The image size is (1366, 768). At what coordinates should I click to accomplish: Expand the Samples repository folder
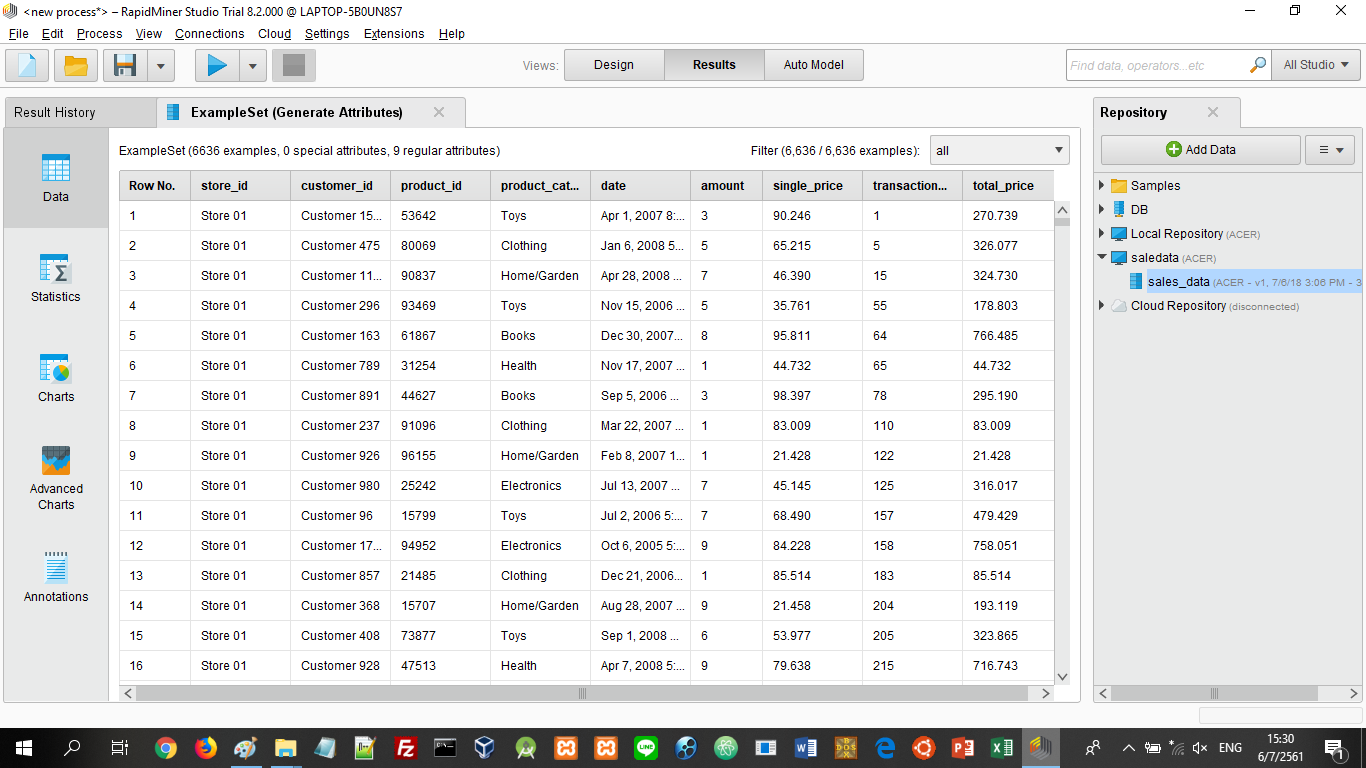(x=1102, y=186)
